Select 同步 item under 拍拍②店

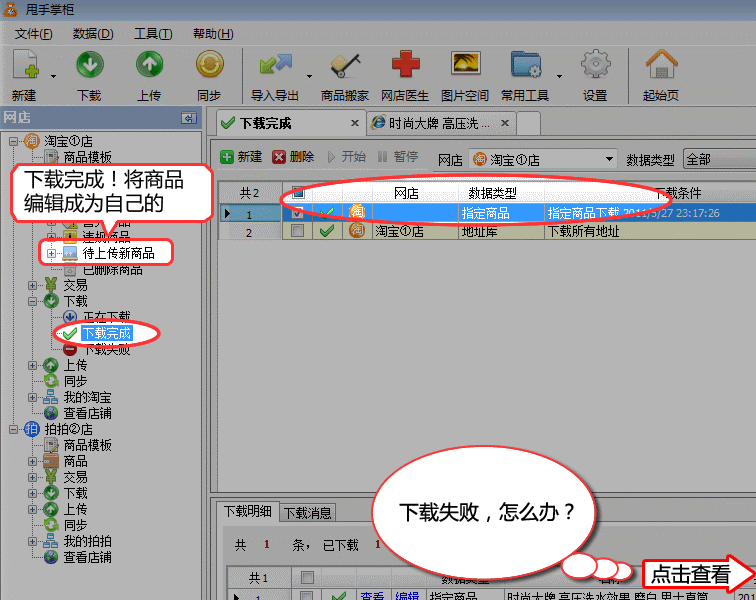tap(76, 525)
